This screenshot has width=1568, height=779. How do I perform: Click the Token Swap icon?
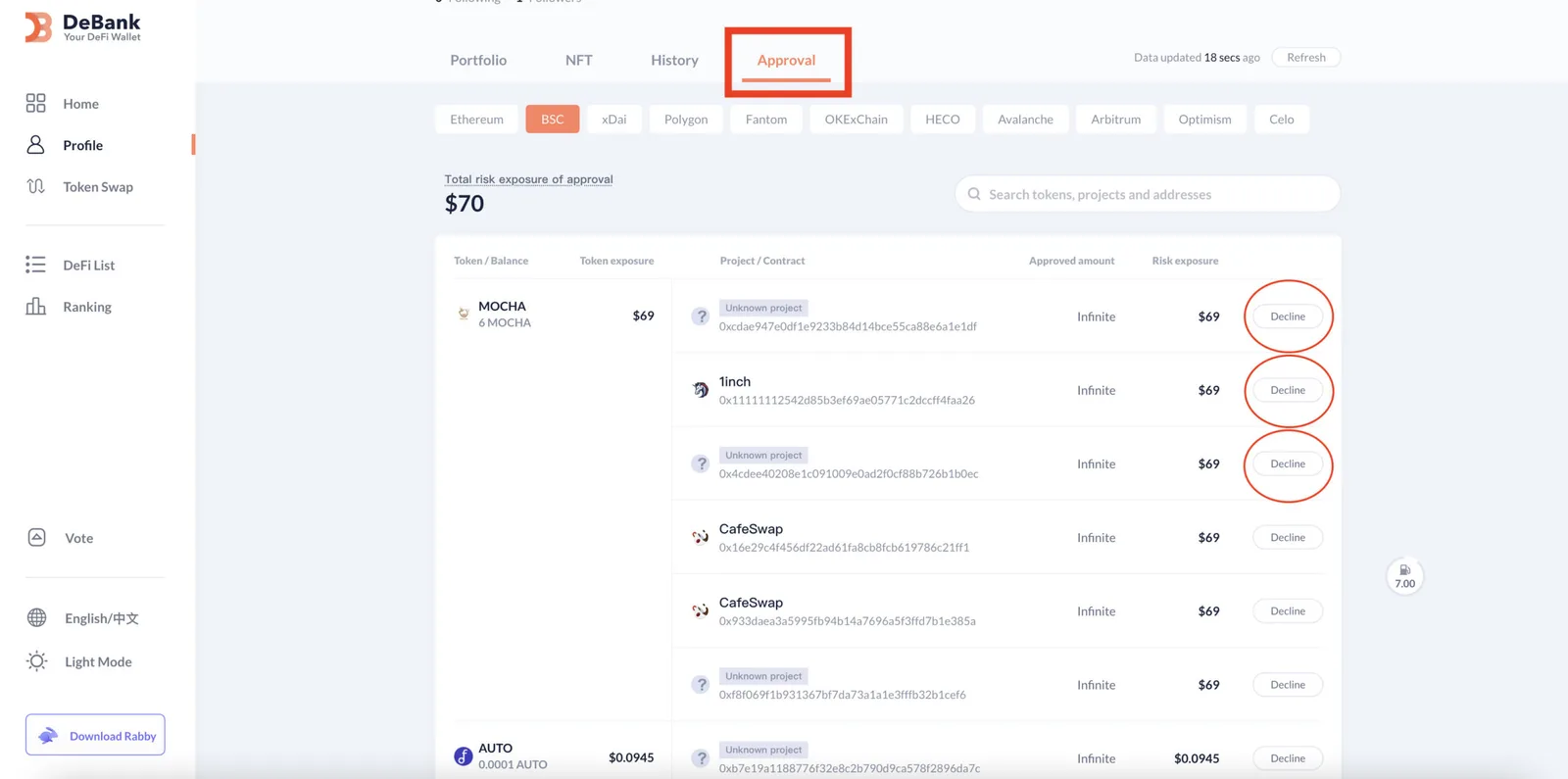click(36, 186)
